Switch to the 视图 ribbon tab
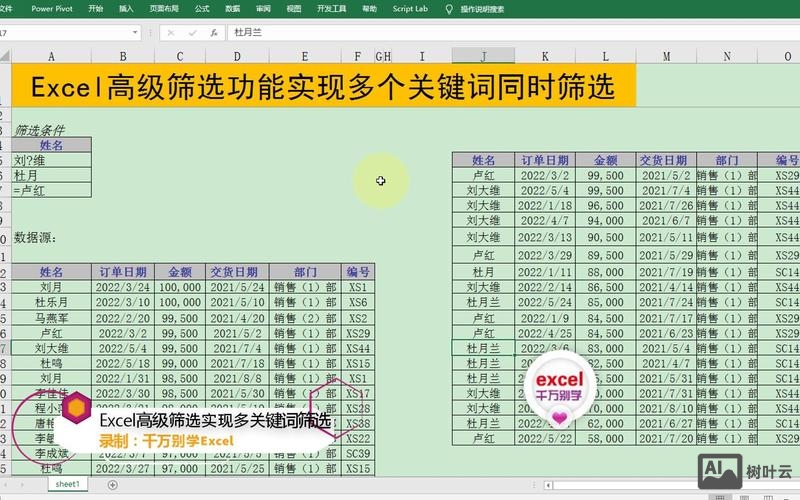 point(294,9)
